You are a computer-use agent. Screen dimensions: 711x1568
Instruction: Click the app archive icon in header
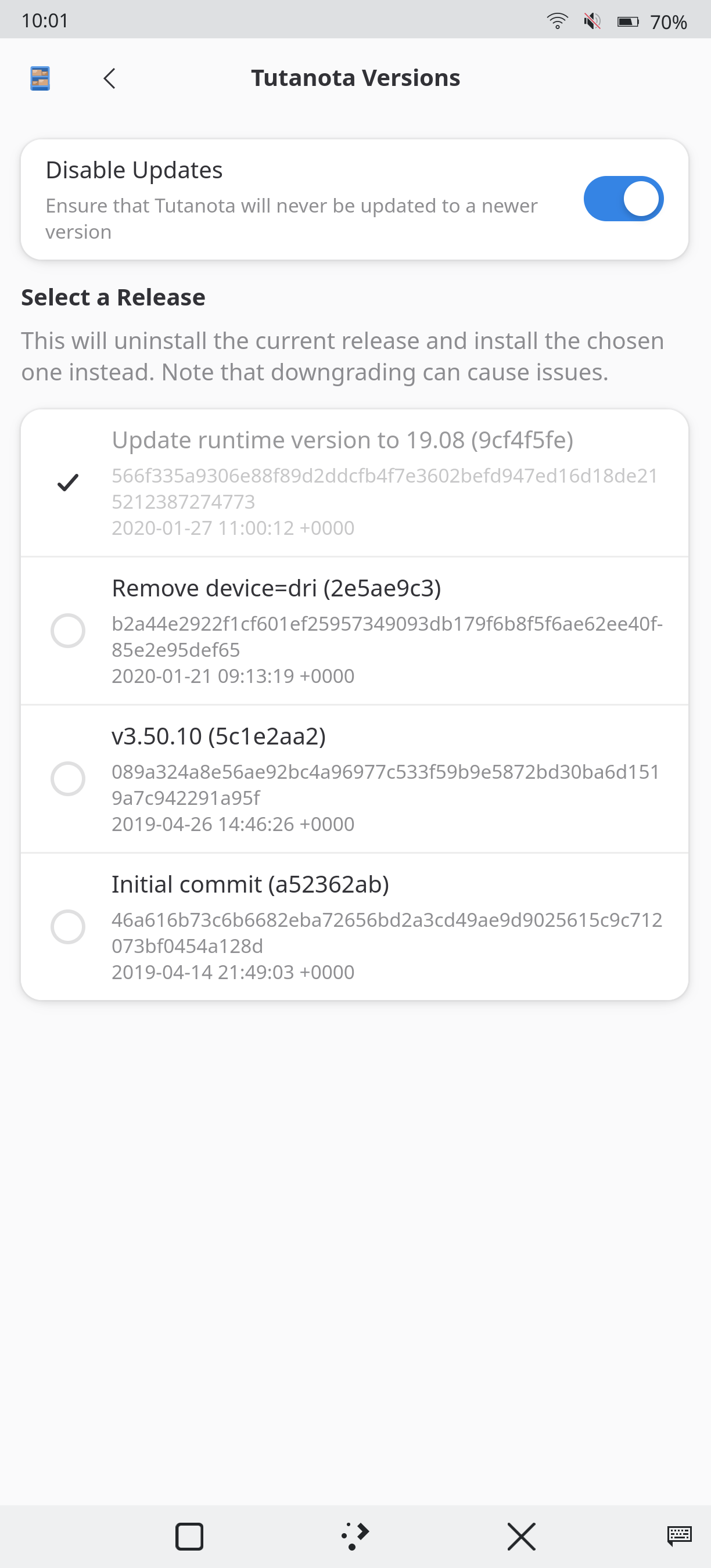click(x=40, y=78)
